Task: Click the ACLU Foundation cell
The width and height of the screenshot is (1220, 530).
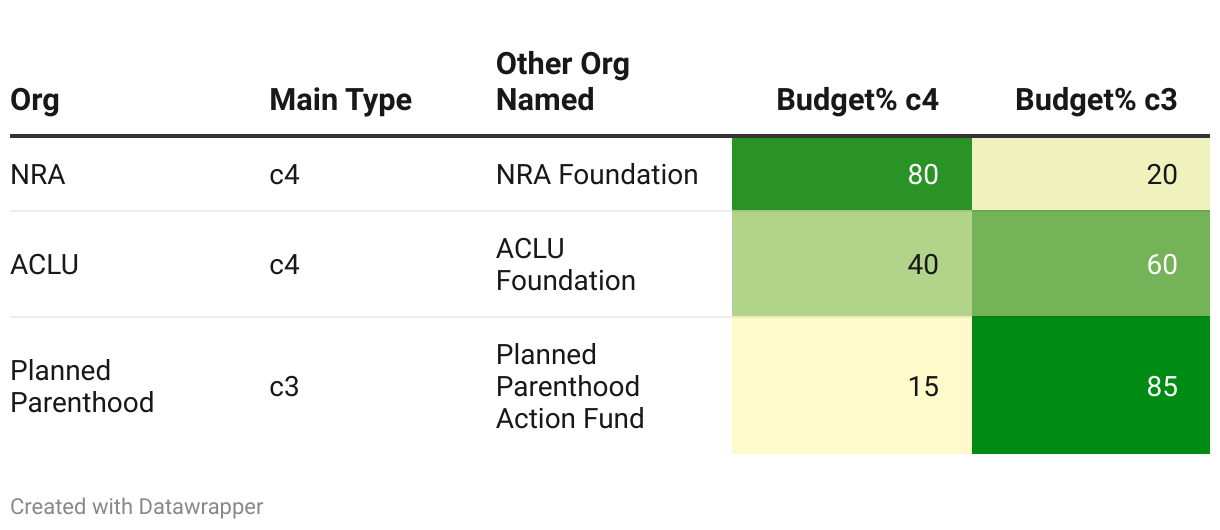Action: click(565, 265)
